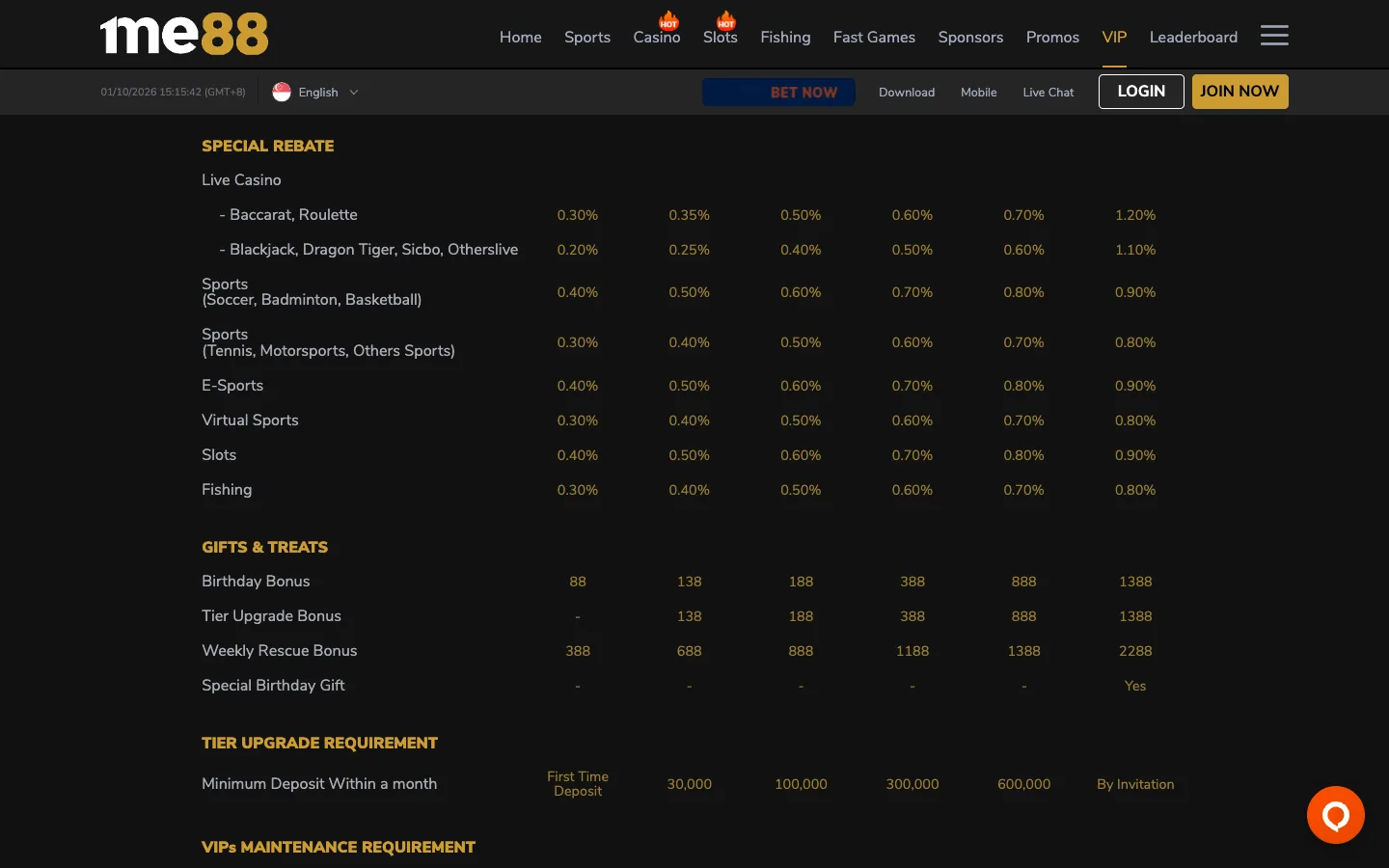
Task: Go to the Home menu
Action: 521,37
